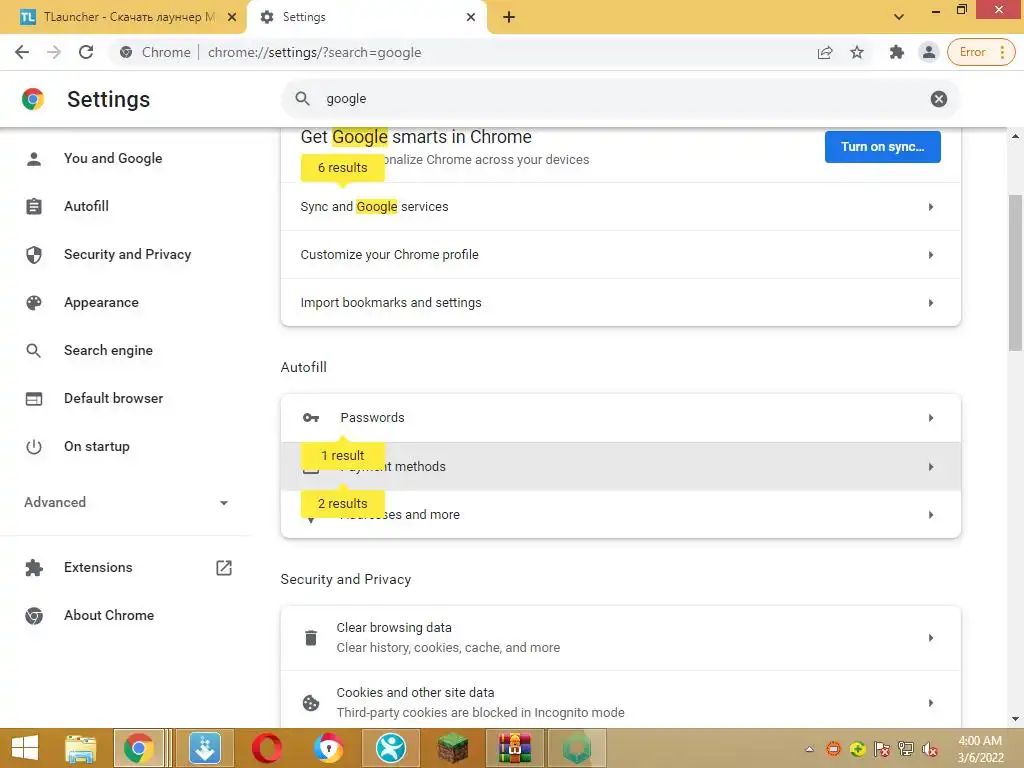Open Sync and Google services row
Image resolution: width=1024 pixels, height=768 pixels.
620,206
